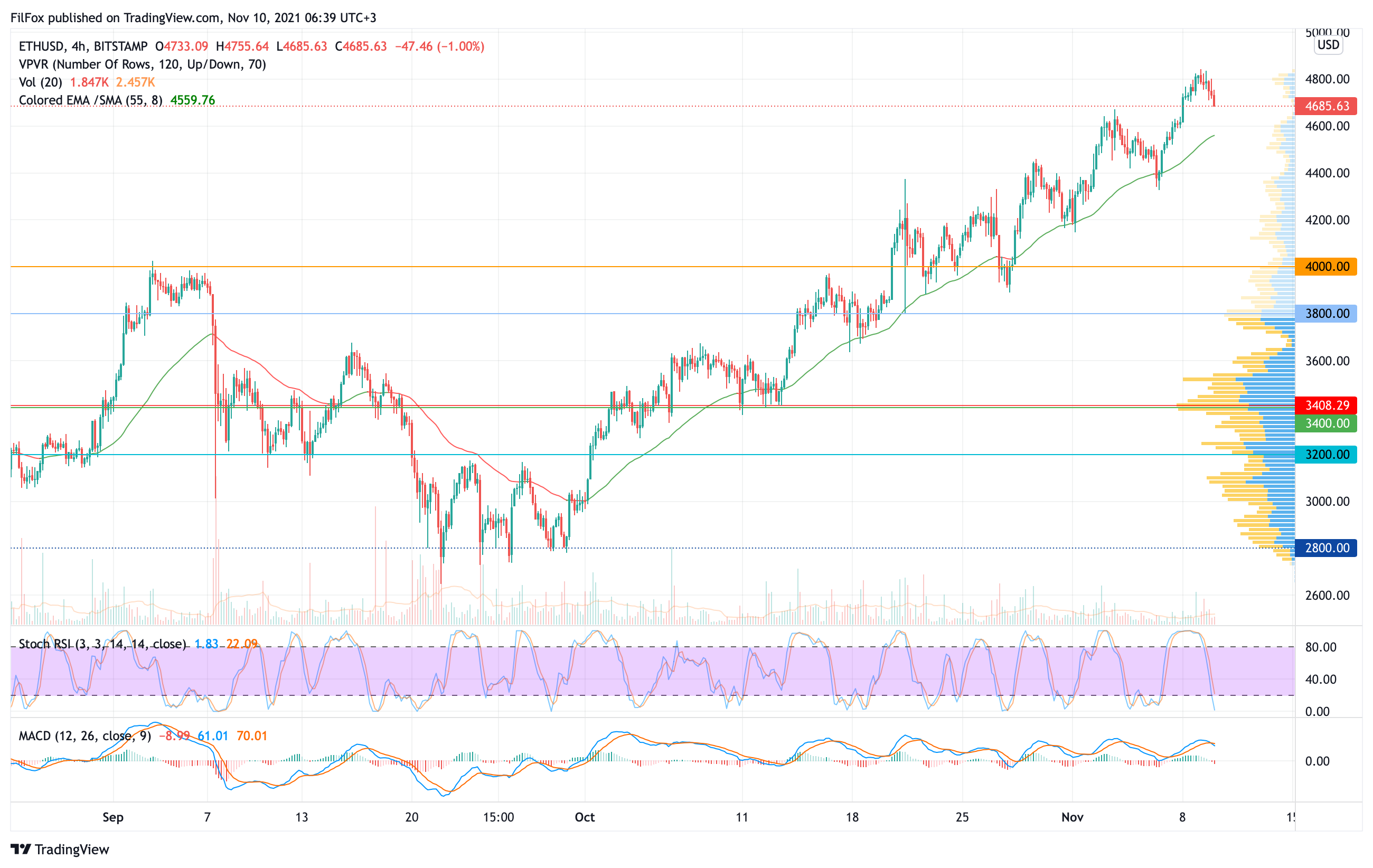Click the Sep date on time axis

coord(113,817)
